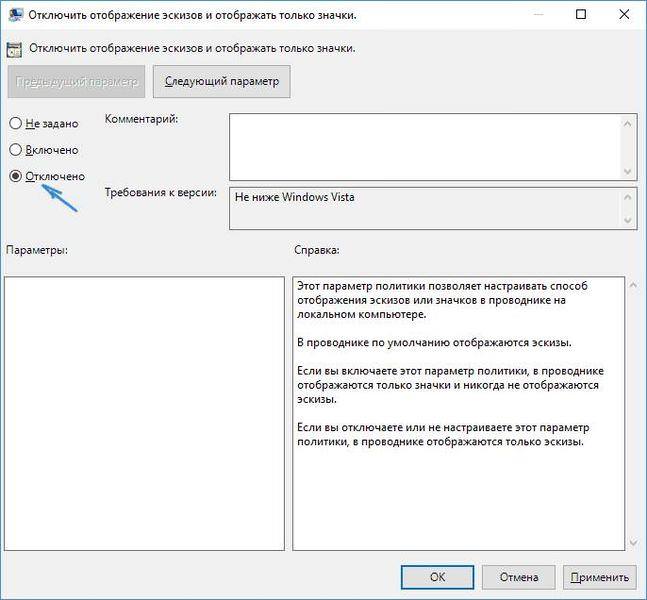Maximize the policy dialog window

point(581,14)
